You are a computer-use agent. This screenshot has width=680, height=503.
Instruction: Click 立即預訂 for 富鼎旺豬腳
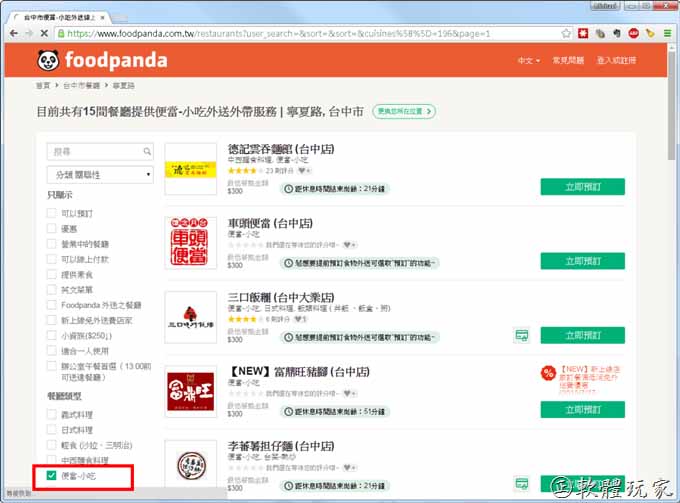click(582, 409)
